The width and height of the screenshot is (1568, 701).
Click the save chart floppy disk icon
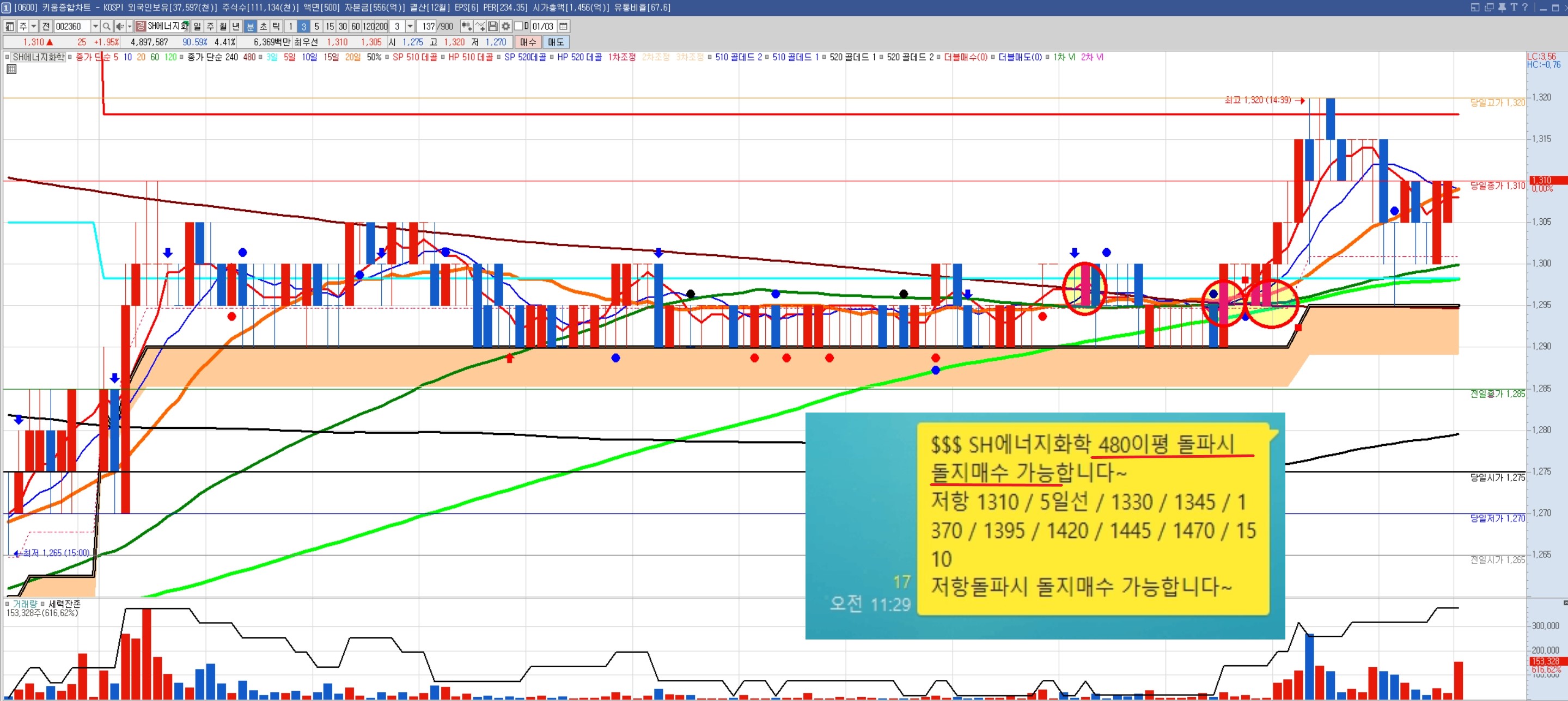[493, 26]
